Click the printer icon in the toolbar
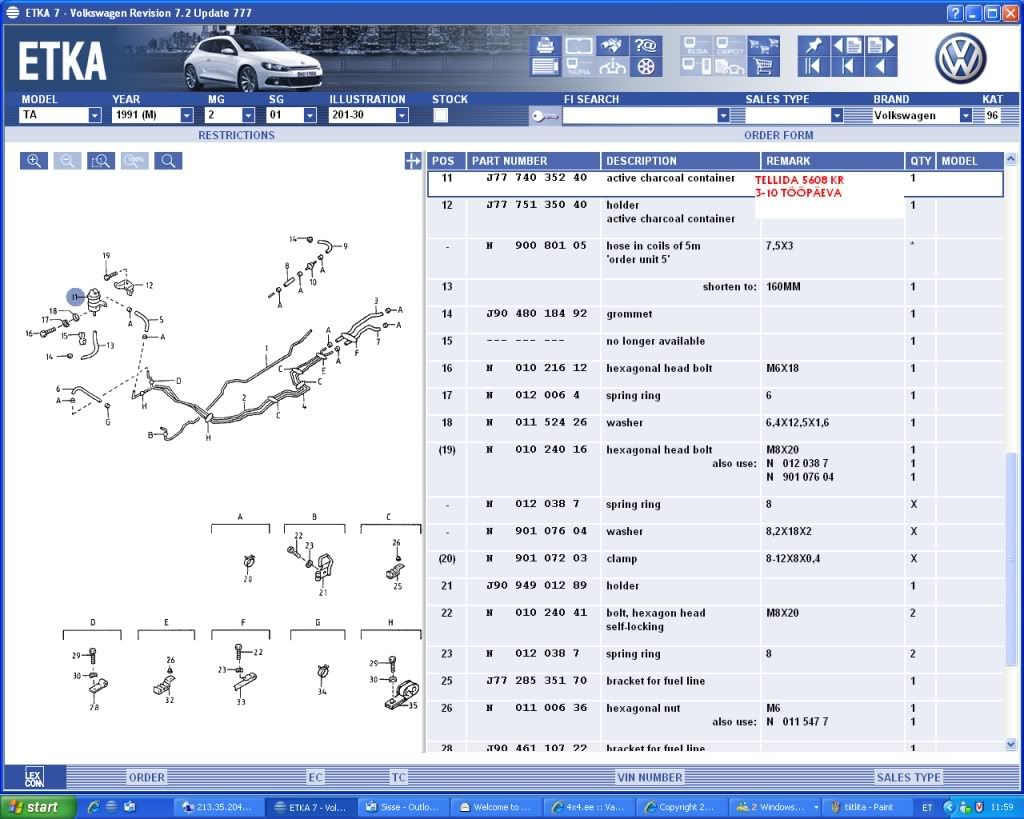Screen dimensions: 1024x819 pos(545,46)
